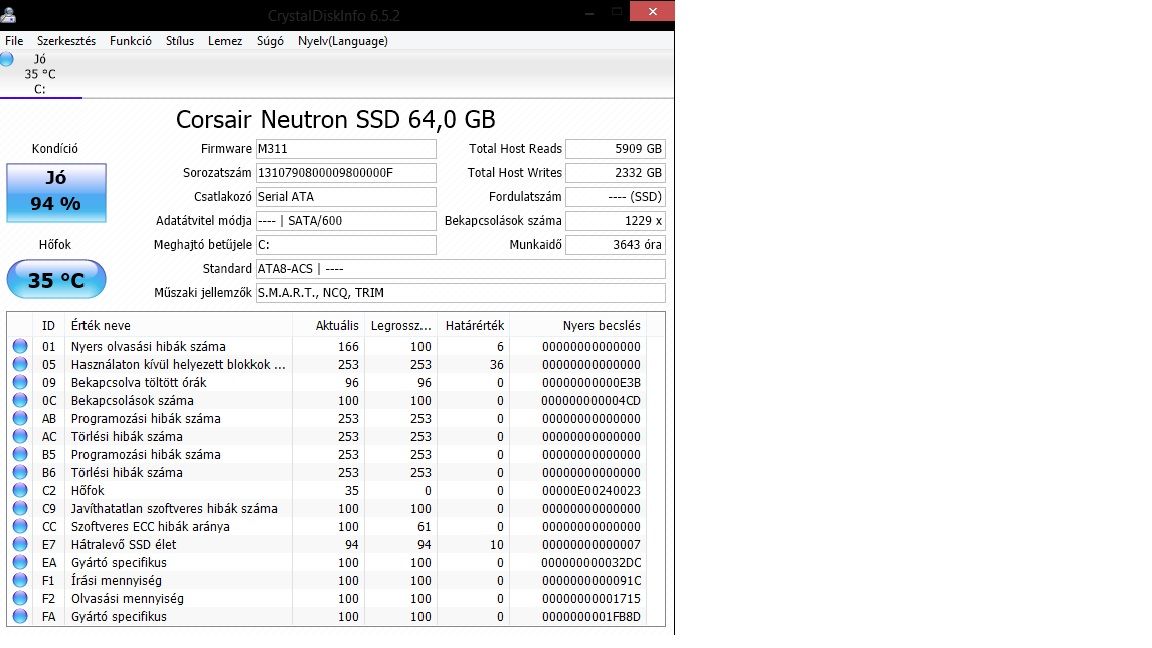Viewport: 1152px width, 648px height.
Task: Open the Lemez menu
Action: [225, 41]
